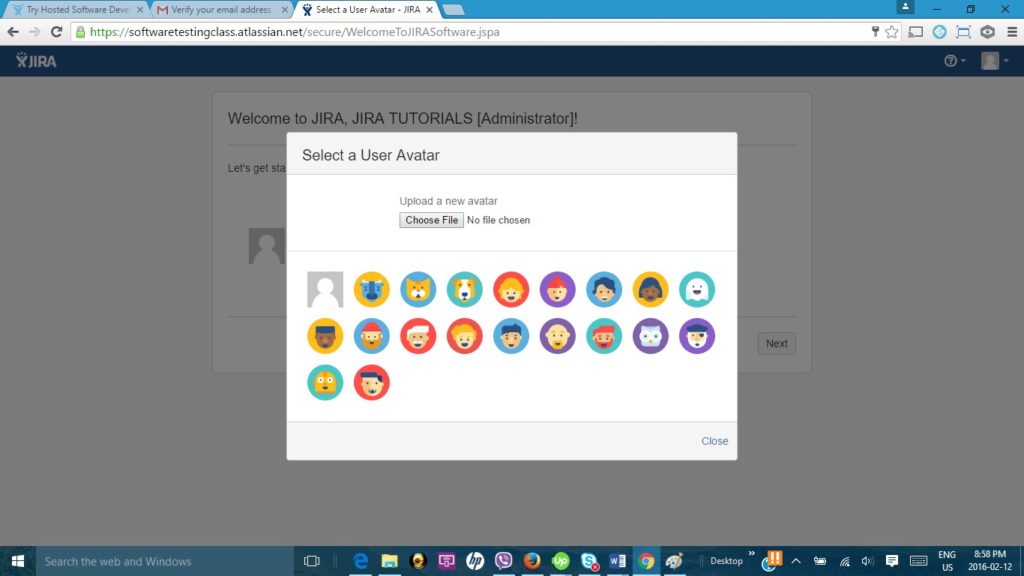This screenshot has height=576, width=1024.
Task: Click the Choose File button
Action: point(432,220)
